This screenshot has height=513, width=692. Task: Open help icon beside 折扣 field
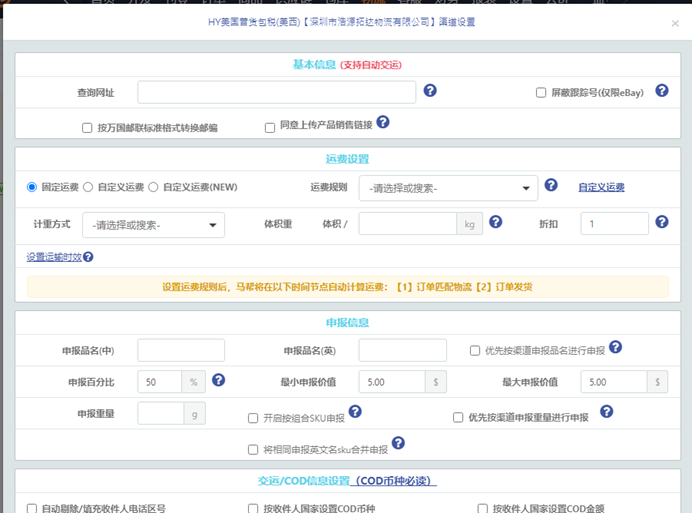pos(662,222)
